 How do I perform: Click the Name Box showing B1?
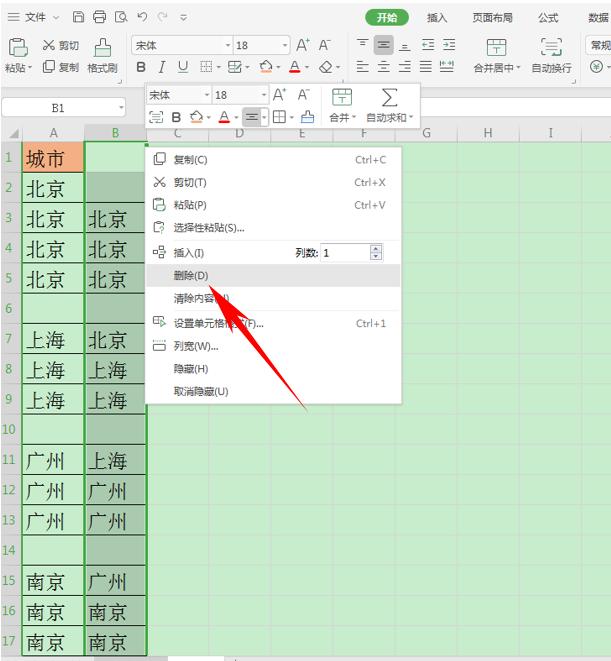click(x=58, y=108)
